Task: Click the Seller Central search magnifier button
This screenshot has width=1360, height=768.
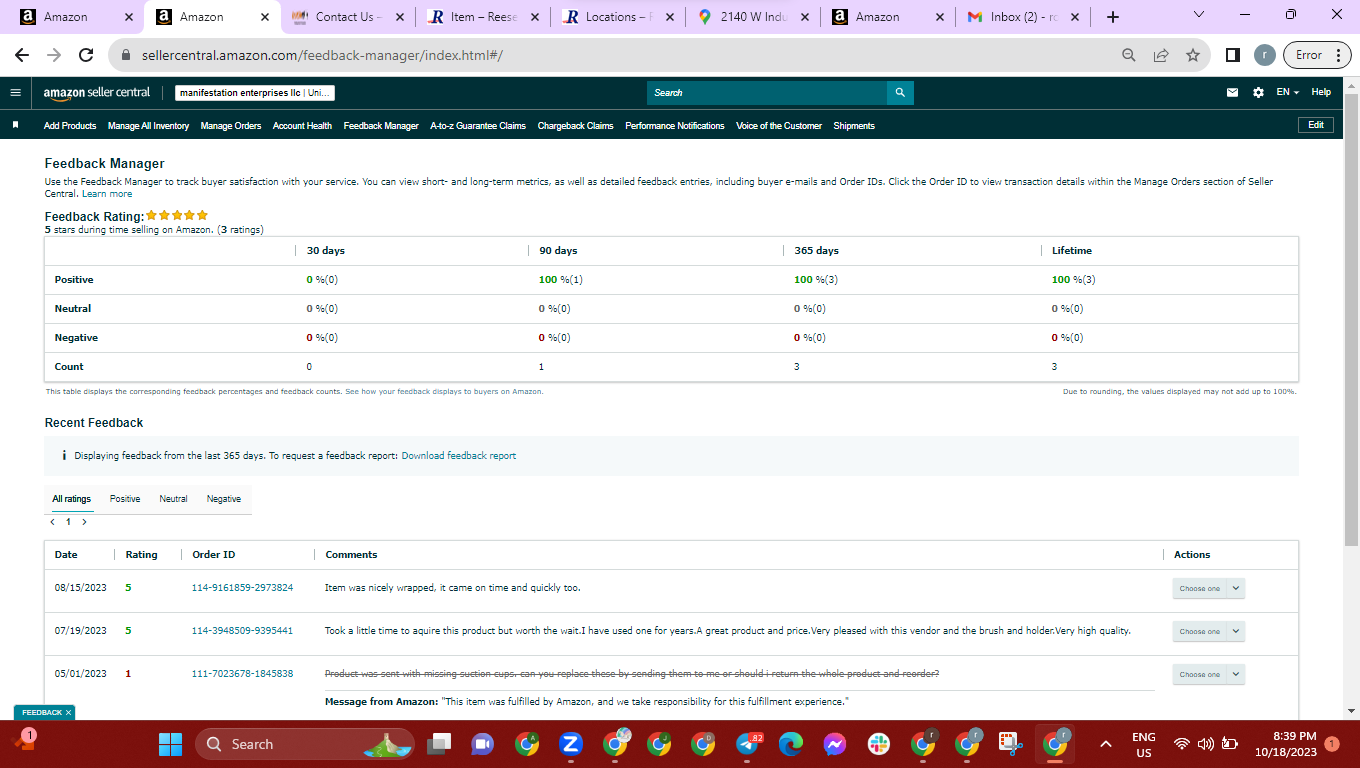Action: 900,93
